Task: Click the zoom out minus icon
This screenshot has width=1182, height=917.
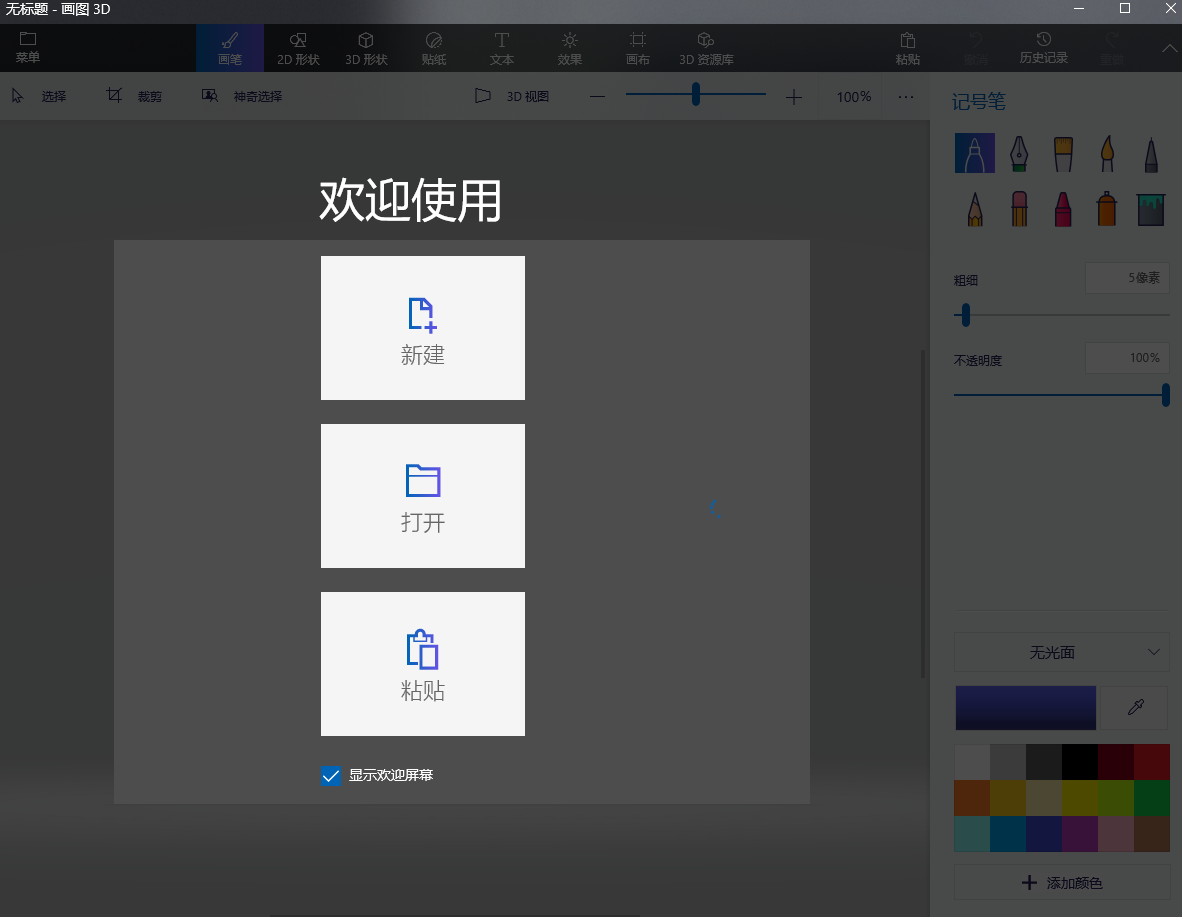Action: point(598,97)
